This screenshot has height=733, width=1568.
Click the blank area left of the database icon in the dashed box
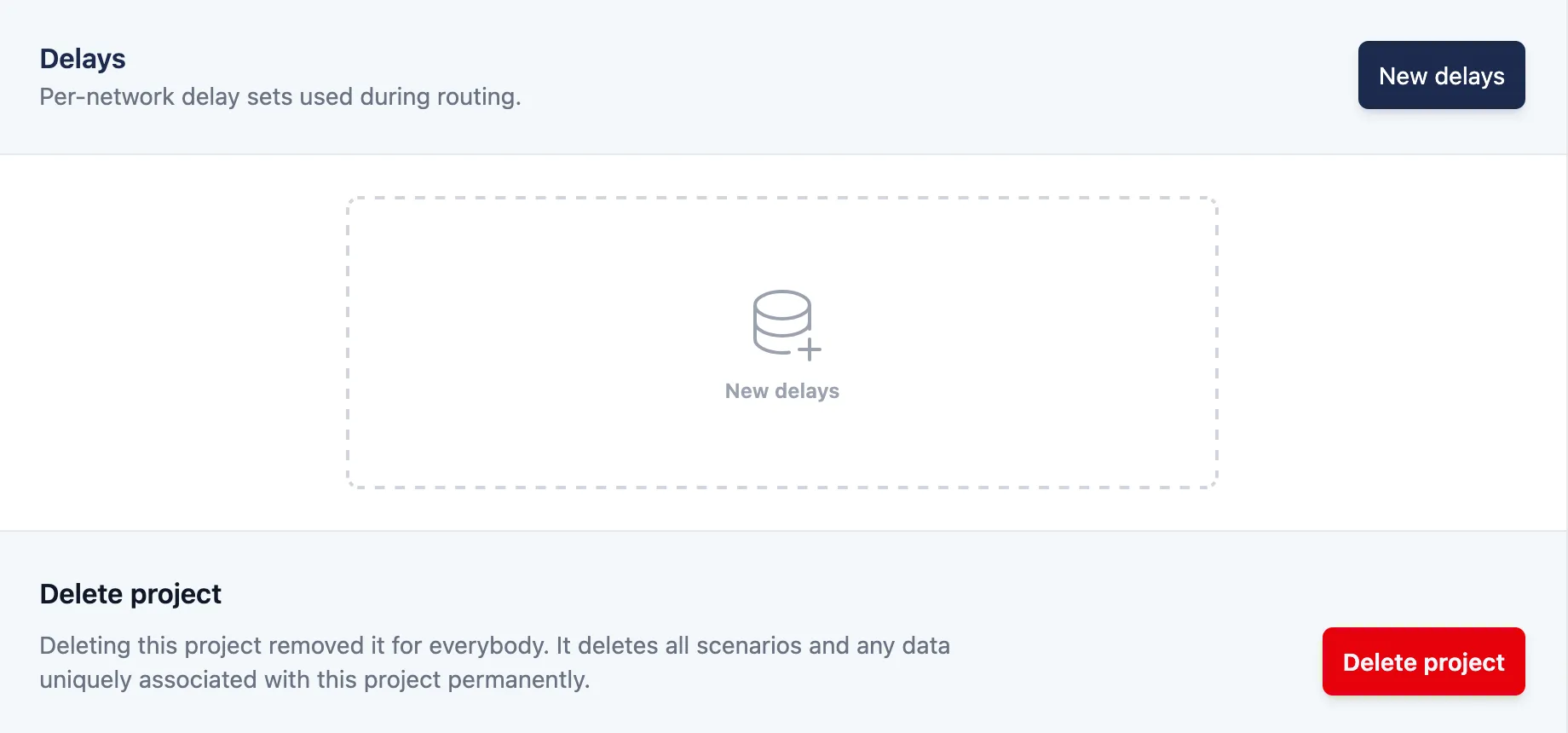545,343
